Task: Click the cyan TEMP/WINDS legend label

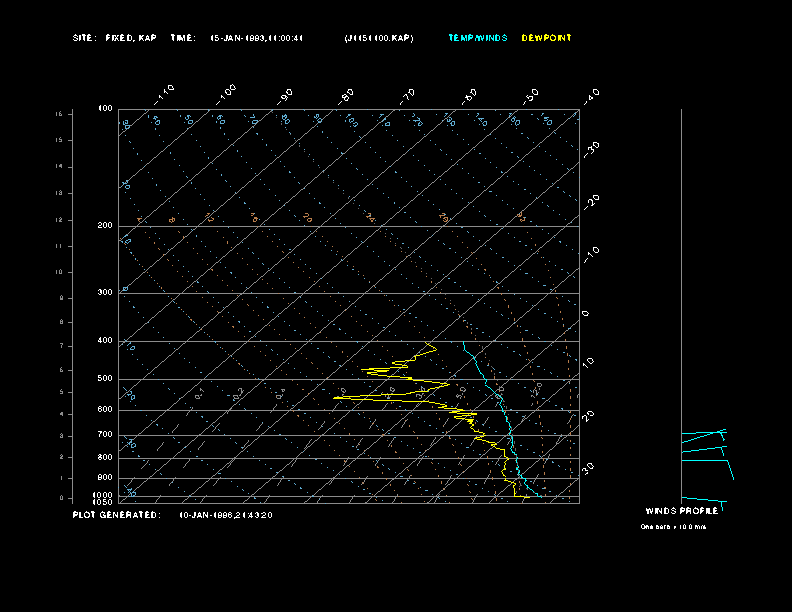Action: tap(477, 38)
